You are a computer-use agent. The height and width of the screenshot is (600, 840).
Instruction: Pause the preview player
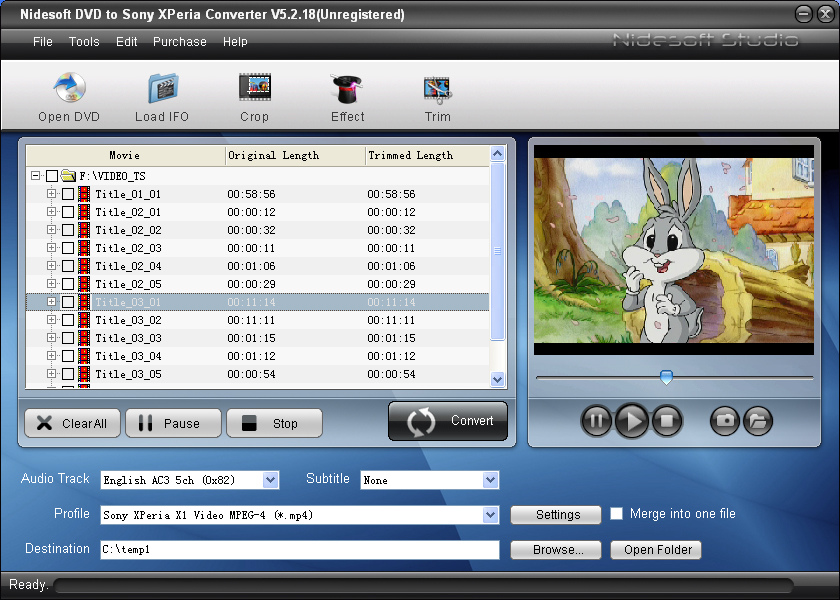[x=596, y=421]
